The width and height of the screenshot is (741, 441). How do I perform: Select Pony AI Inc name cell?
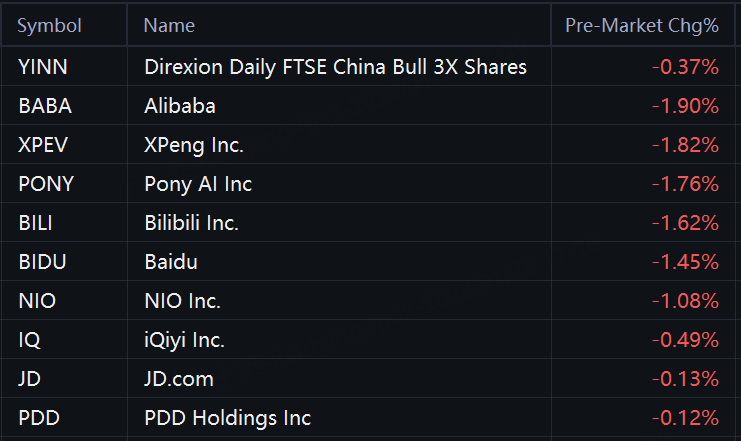point(198,184)
